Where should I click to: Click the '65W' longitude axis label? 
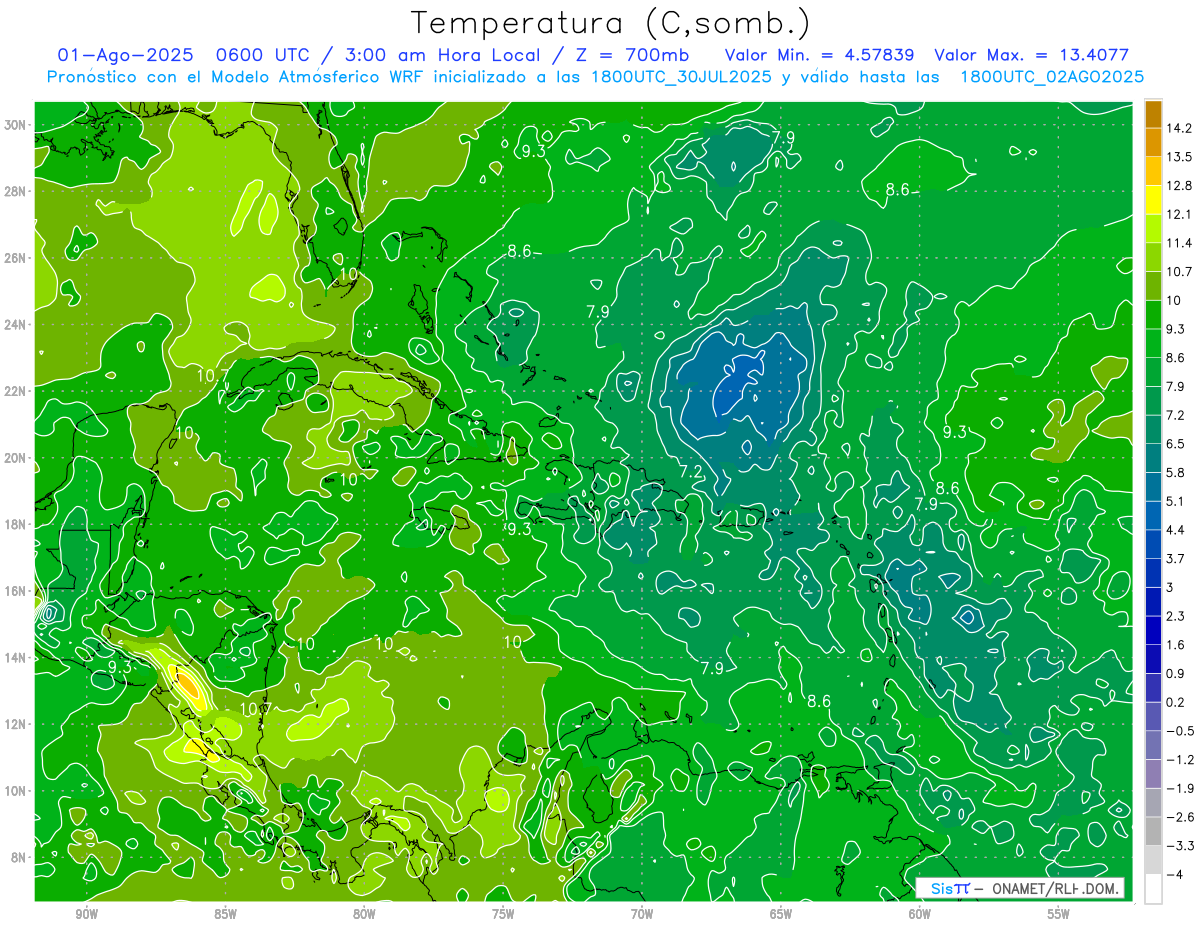pyautogui.click(x=781, y=914)
